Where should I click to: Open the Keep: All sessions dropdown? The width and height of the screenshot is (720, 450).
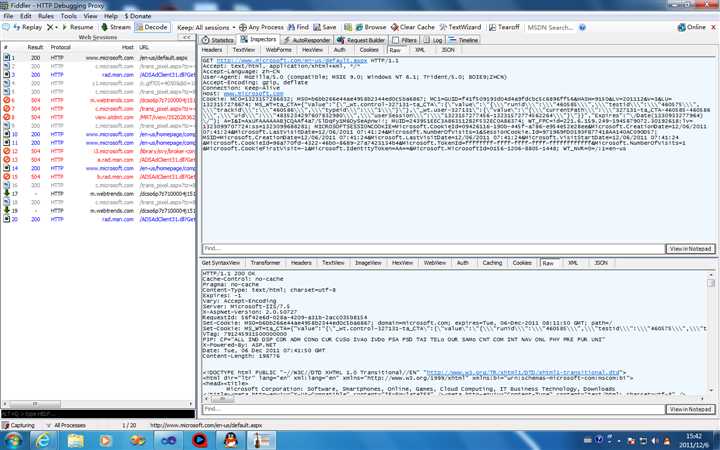point(206,28)
